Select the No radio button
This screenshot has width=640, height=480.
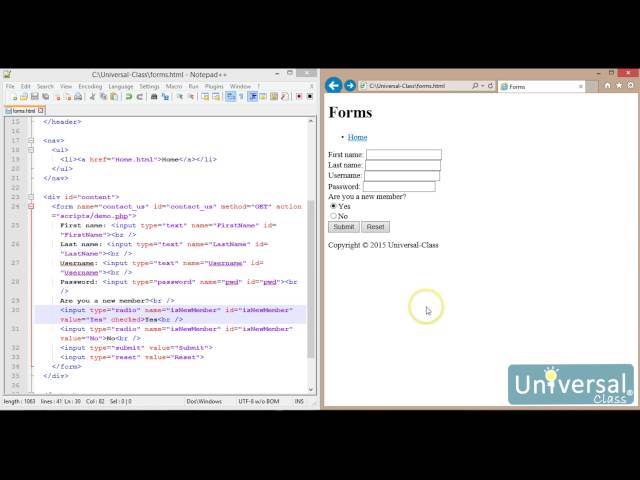[x=333, y=216]
